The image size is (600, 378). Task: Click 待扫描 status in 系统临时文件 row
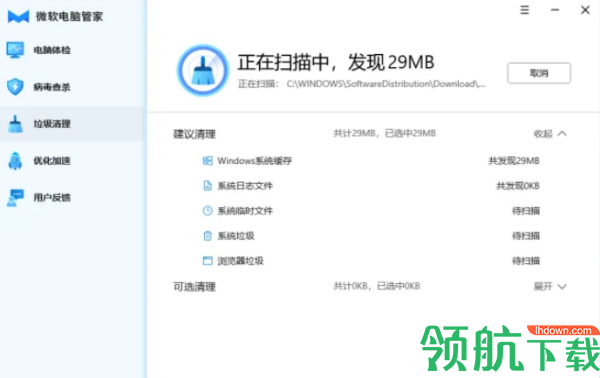point(526,211)
